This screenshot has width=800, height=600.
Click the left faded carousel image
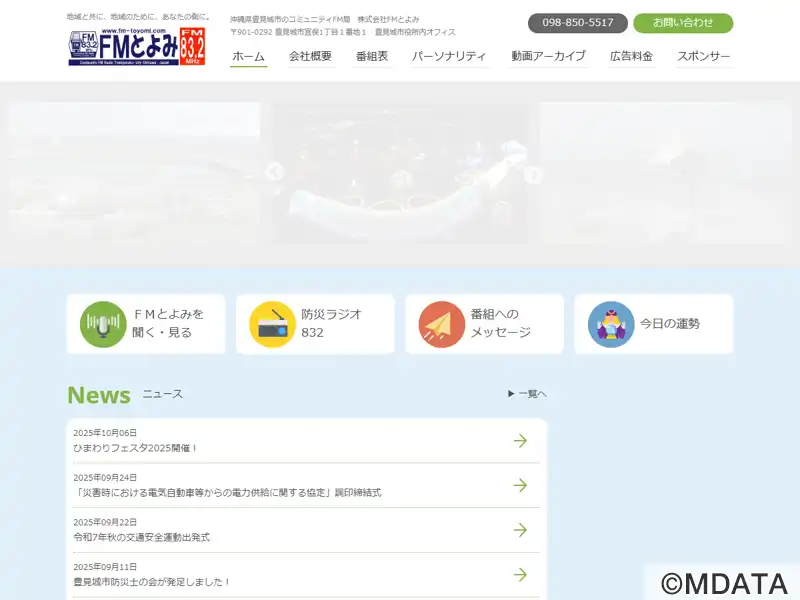134,173
